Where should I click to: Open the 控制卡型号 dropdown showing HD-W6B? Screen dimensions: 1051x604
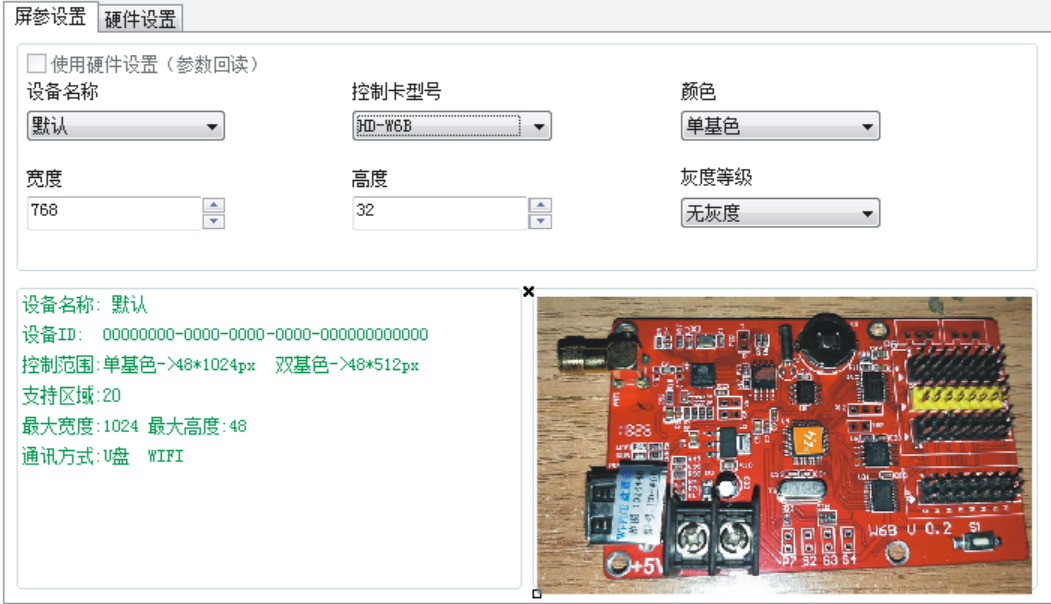coord(452,127)
